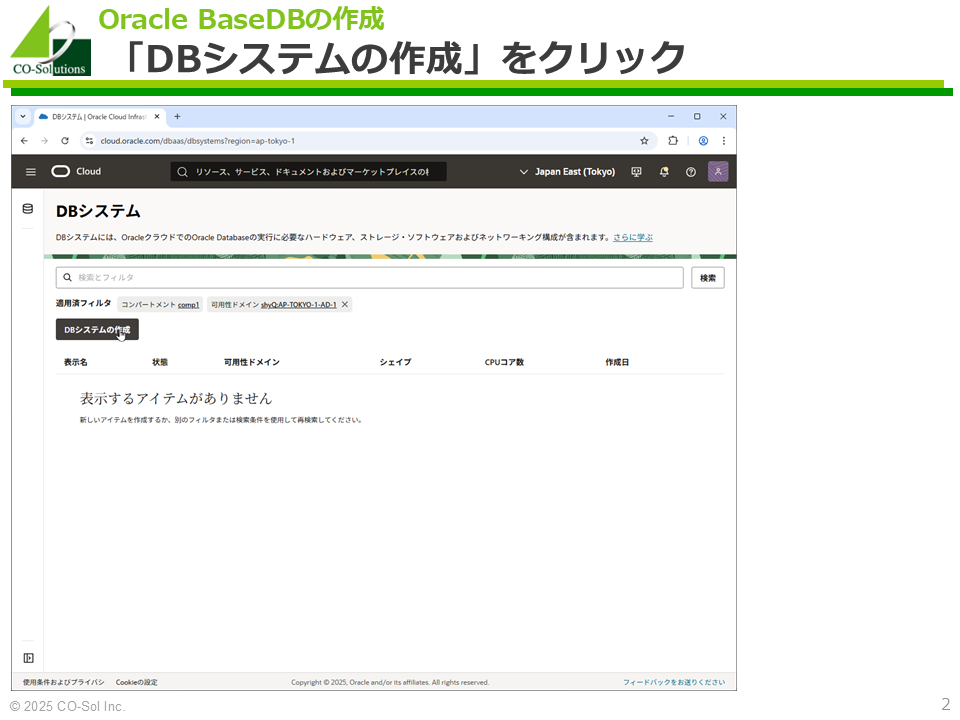Select the DBシステム browser tab
Viewport: 960px width, 720px height.
(x=98, y=116)
